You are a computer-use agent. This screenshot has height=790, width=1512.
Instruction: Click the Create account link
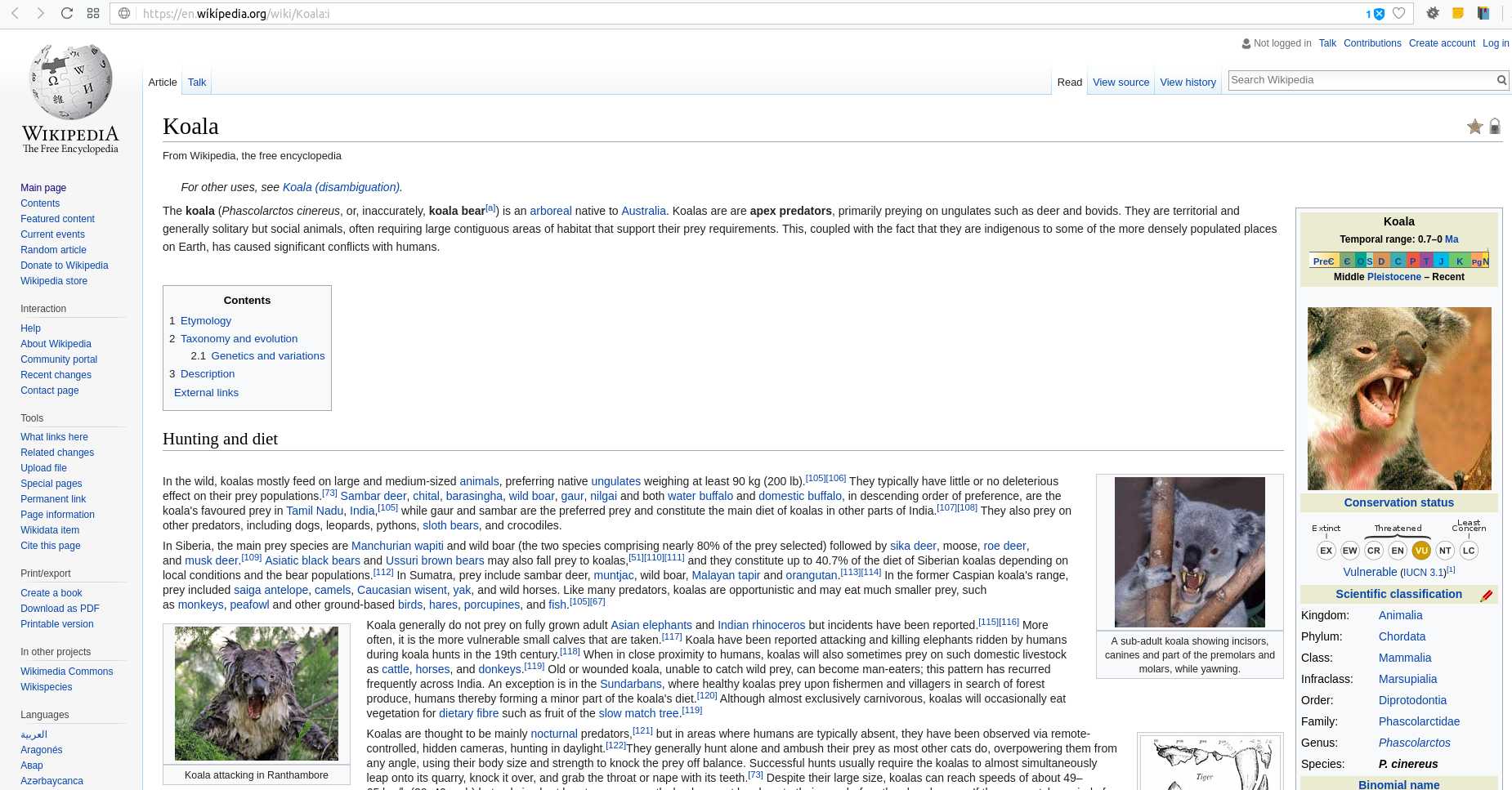[1442, 43]
